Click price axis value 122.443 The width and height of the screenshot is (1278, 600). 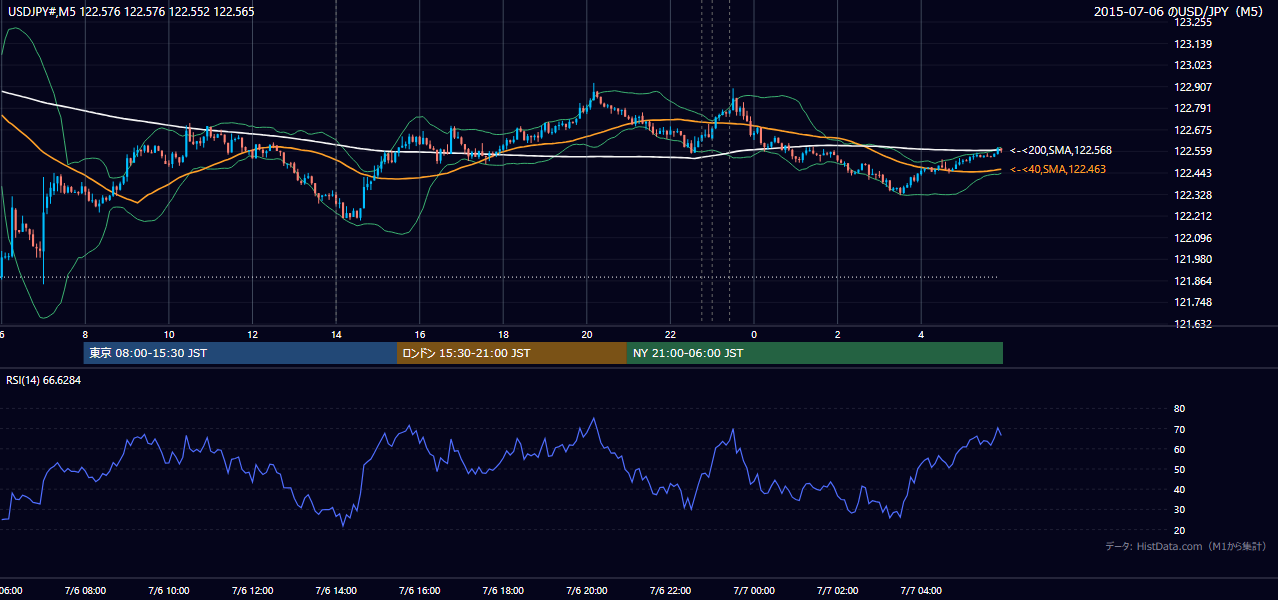point(1194,173)
